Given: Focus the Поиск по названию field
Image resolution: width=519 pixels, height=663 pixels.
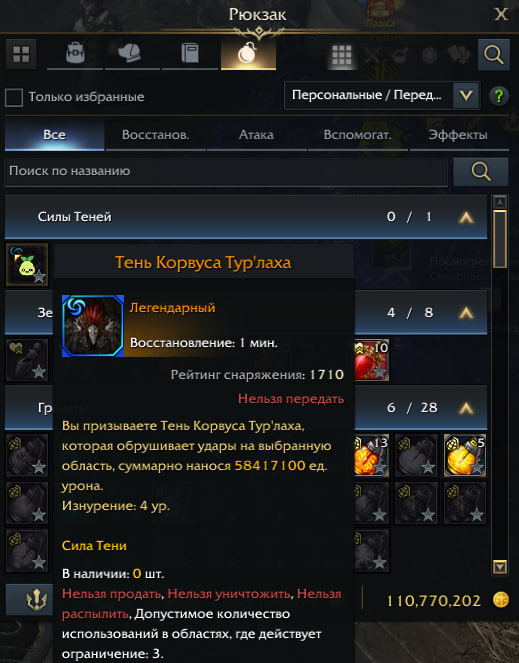Looking at the screenshot, I should click(226, 172).
